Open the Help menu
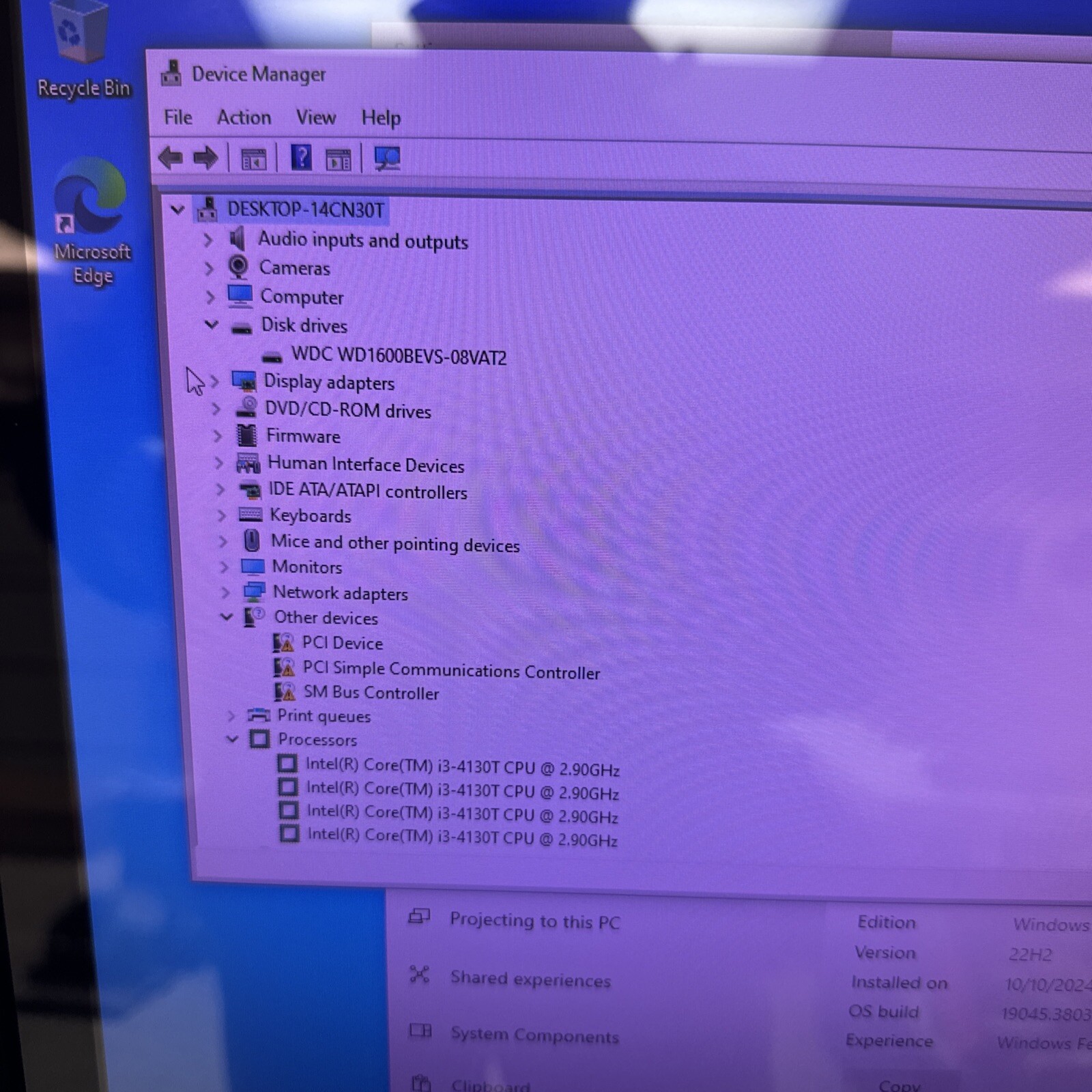 point(381,118)
